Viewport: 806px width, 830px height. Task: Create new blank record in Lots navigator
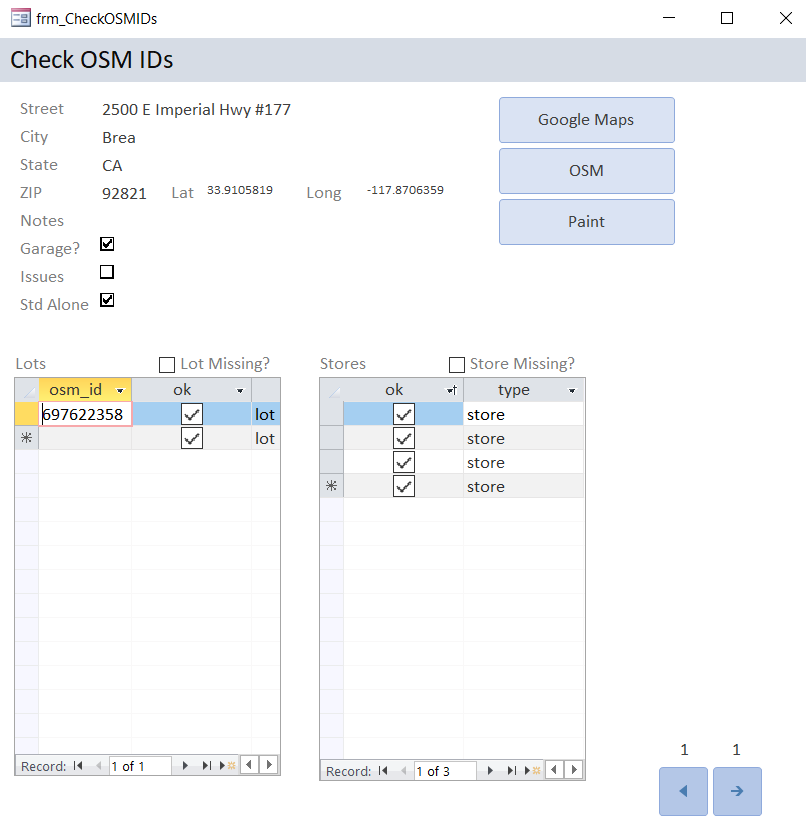227,766
